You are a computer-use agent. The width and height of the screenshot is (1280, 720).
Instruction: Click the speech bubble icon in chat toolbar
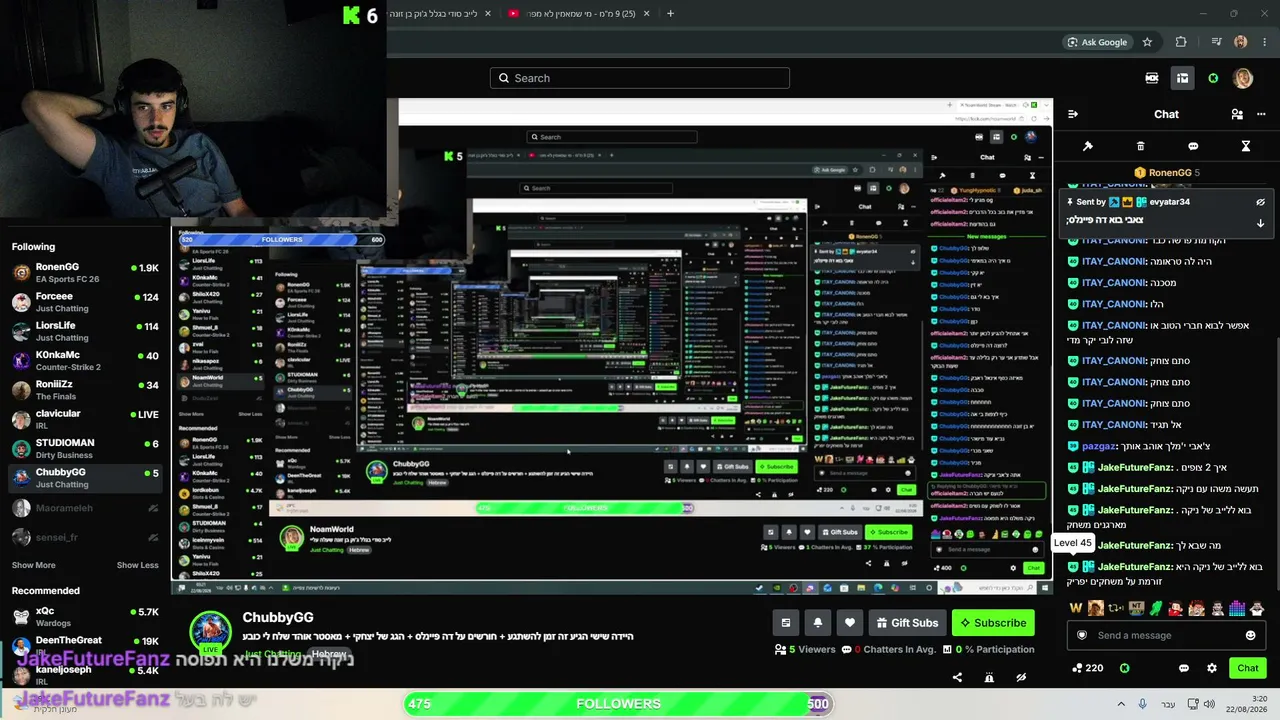point(1193,146)
